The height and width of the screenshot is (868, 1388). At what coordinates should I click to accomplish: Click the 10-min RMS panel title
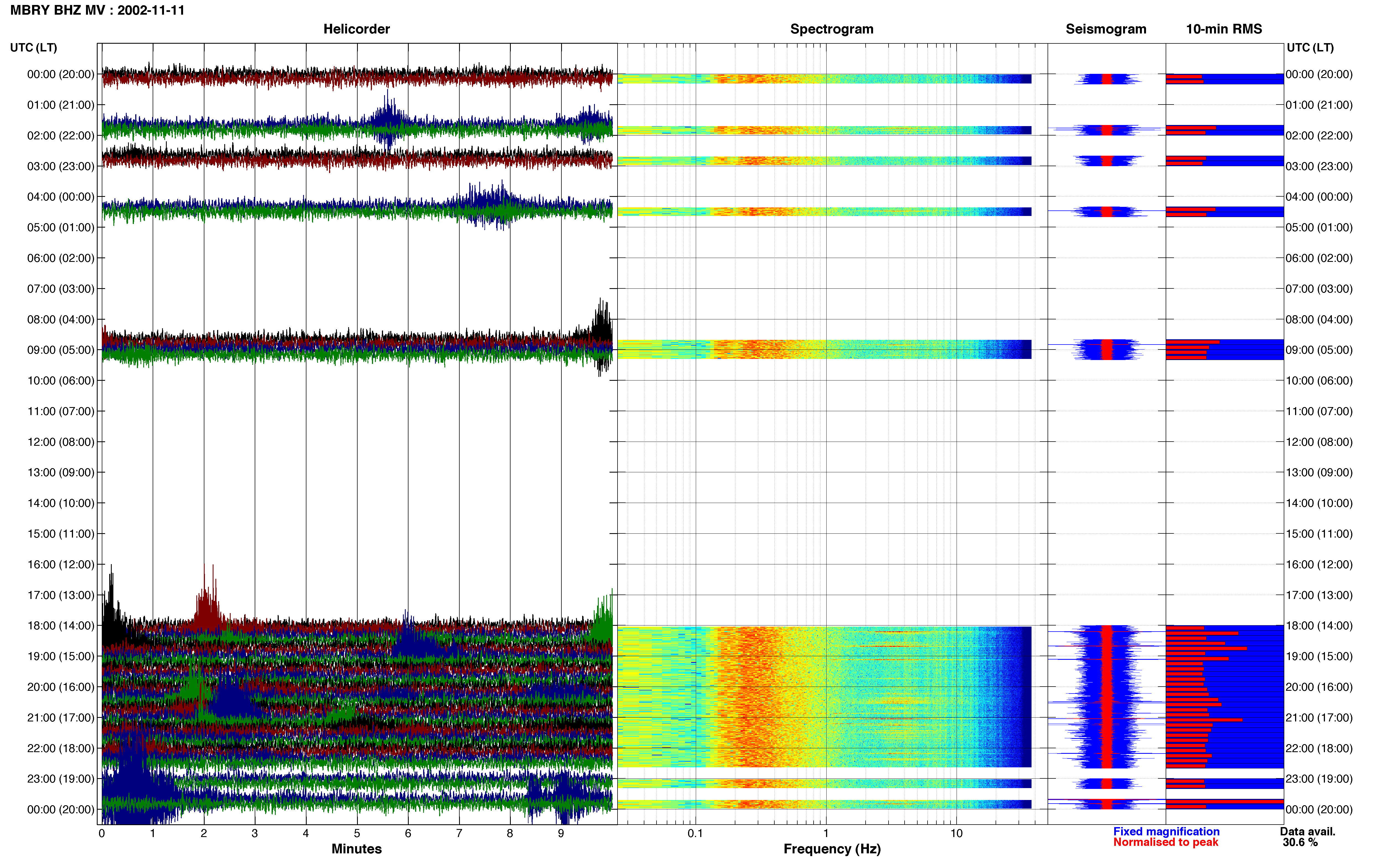(1224, 29)
